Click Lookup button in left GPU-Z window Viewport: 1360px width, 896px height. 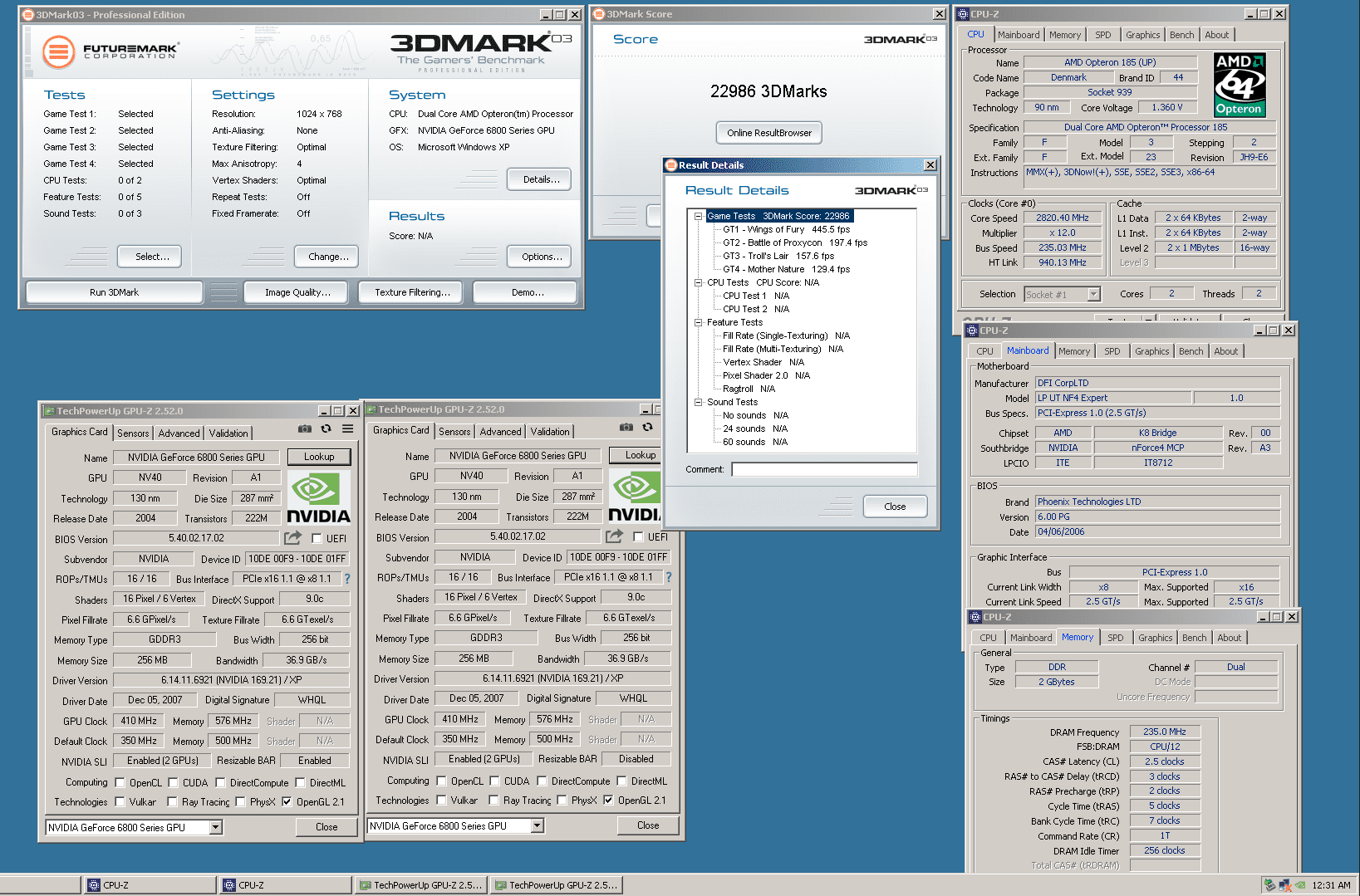coord(319,457)
